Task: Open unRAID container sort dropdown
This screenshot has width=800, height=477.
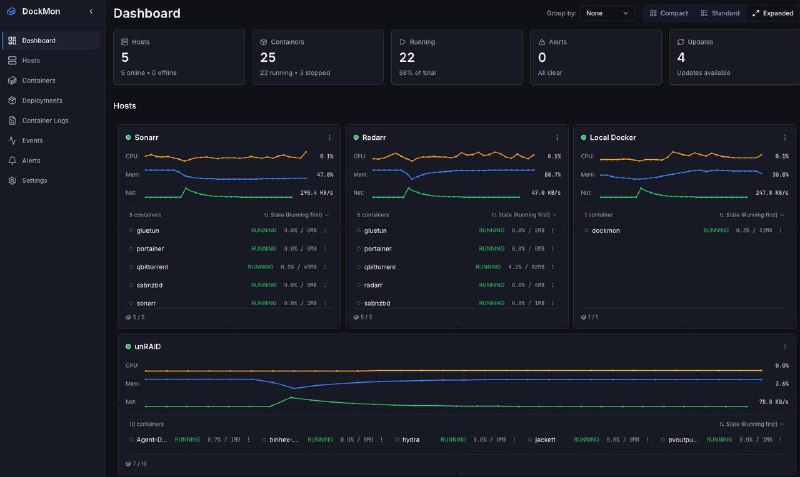Action: pyautogui.click(x=751, y=424)
